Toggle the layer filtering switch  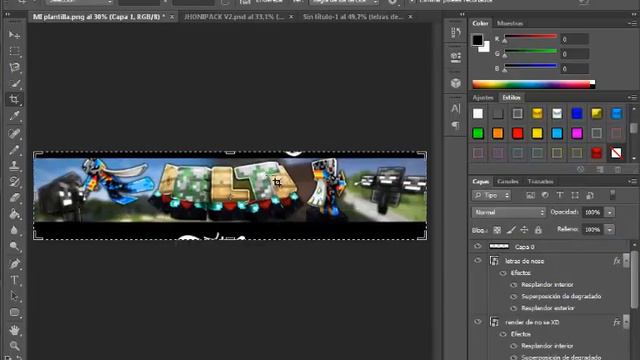coord(613,195)
